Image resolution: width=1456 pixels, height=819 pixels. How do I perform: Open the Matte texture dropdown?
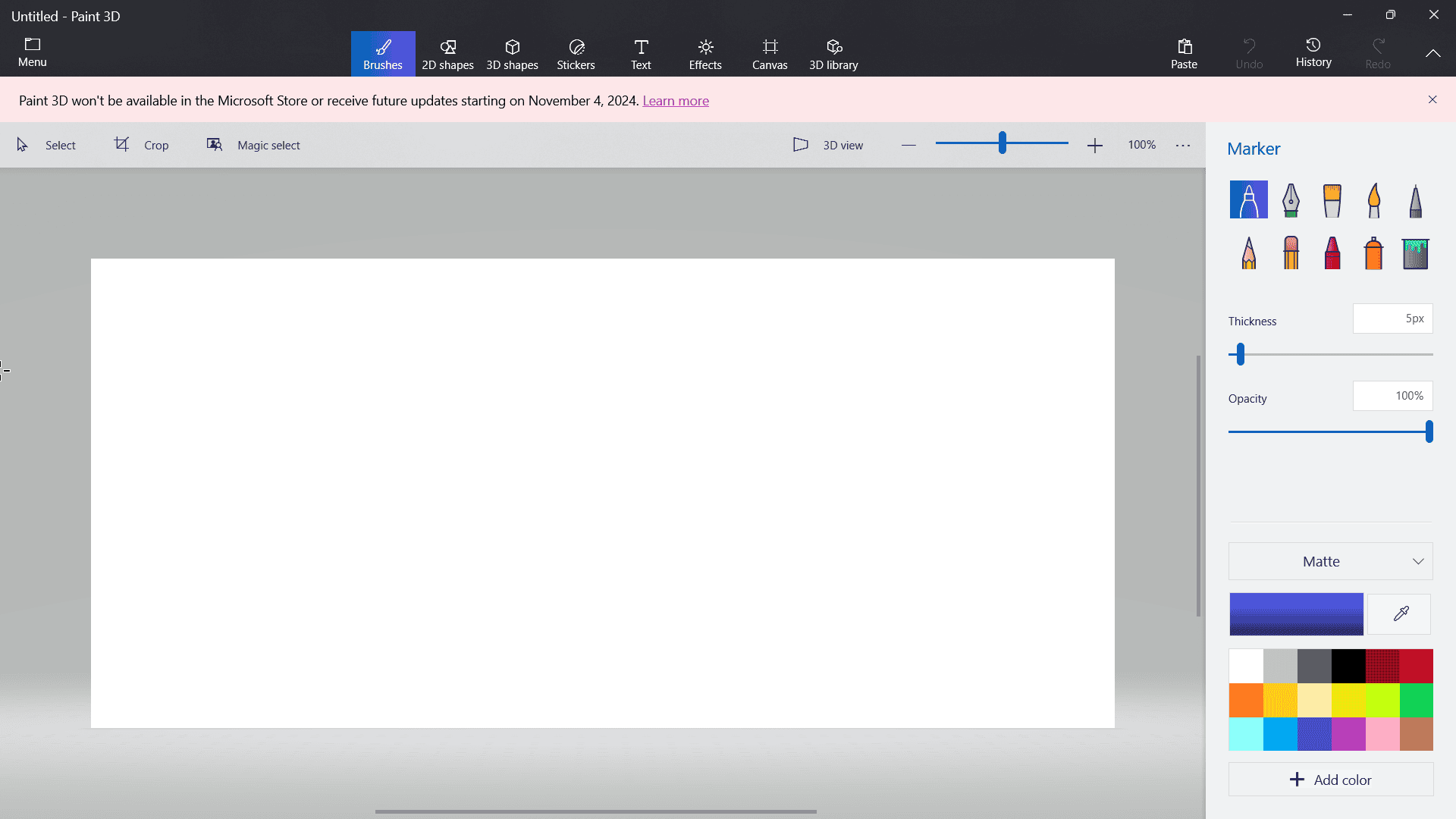pos(1329,561)
